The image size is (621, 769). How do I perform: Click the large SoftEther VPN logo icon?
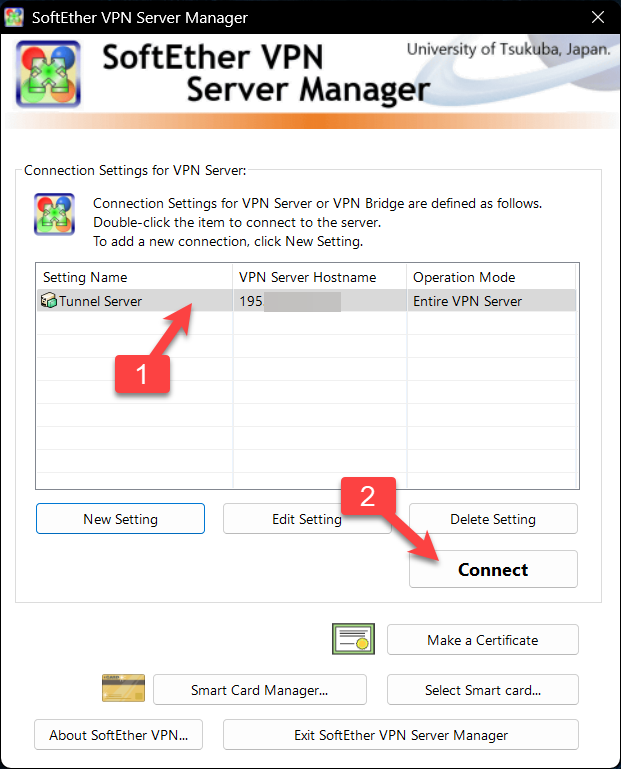48,74
